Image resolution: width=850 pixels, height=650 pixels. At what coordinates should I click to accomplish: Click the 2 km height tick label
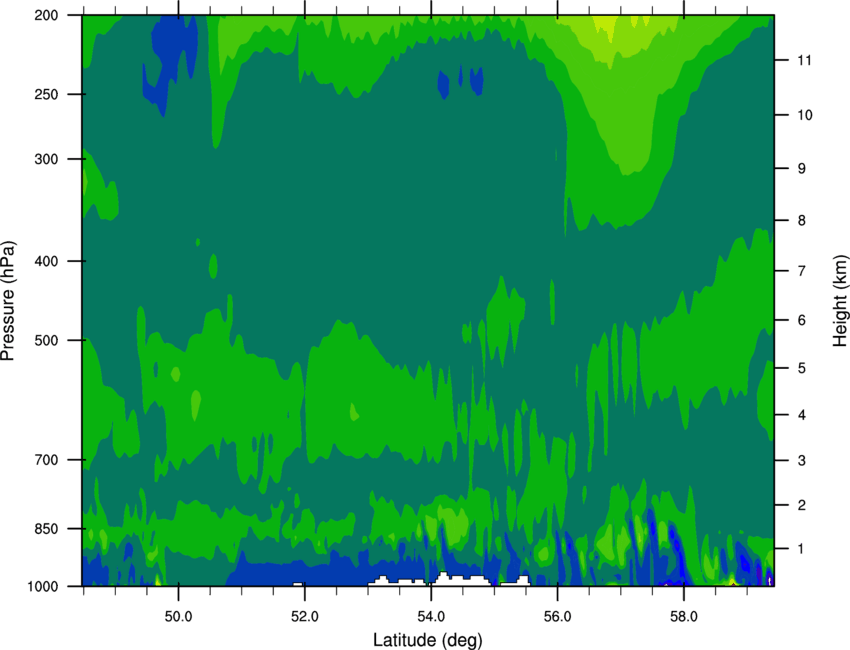pyautogui.click(x=801, y=505)
